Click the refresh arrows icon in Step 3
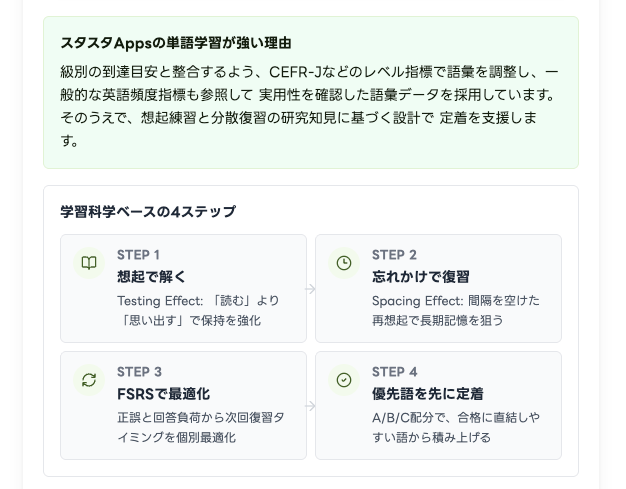The width and height of the screenshot is (626, 489). pos(89,380)
